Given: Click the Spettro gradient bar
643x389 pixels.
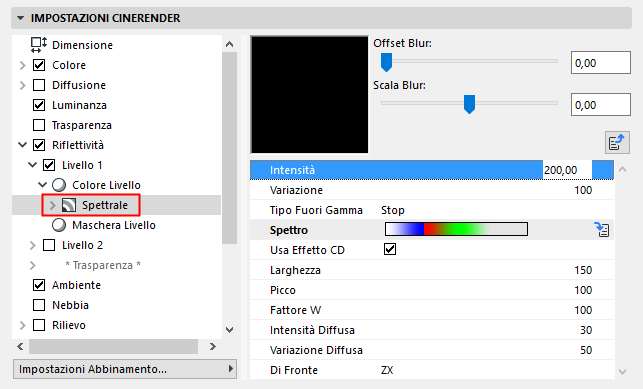Looking at the screenshot, I should tap(456, 229).
